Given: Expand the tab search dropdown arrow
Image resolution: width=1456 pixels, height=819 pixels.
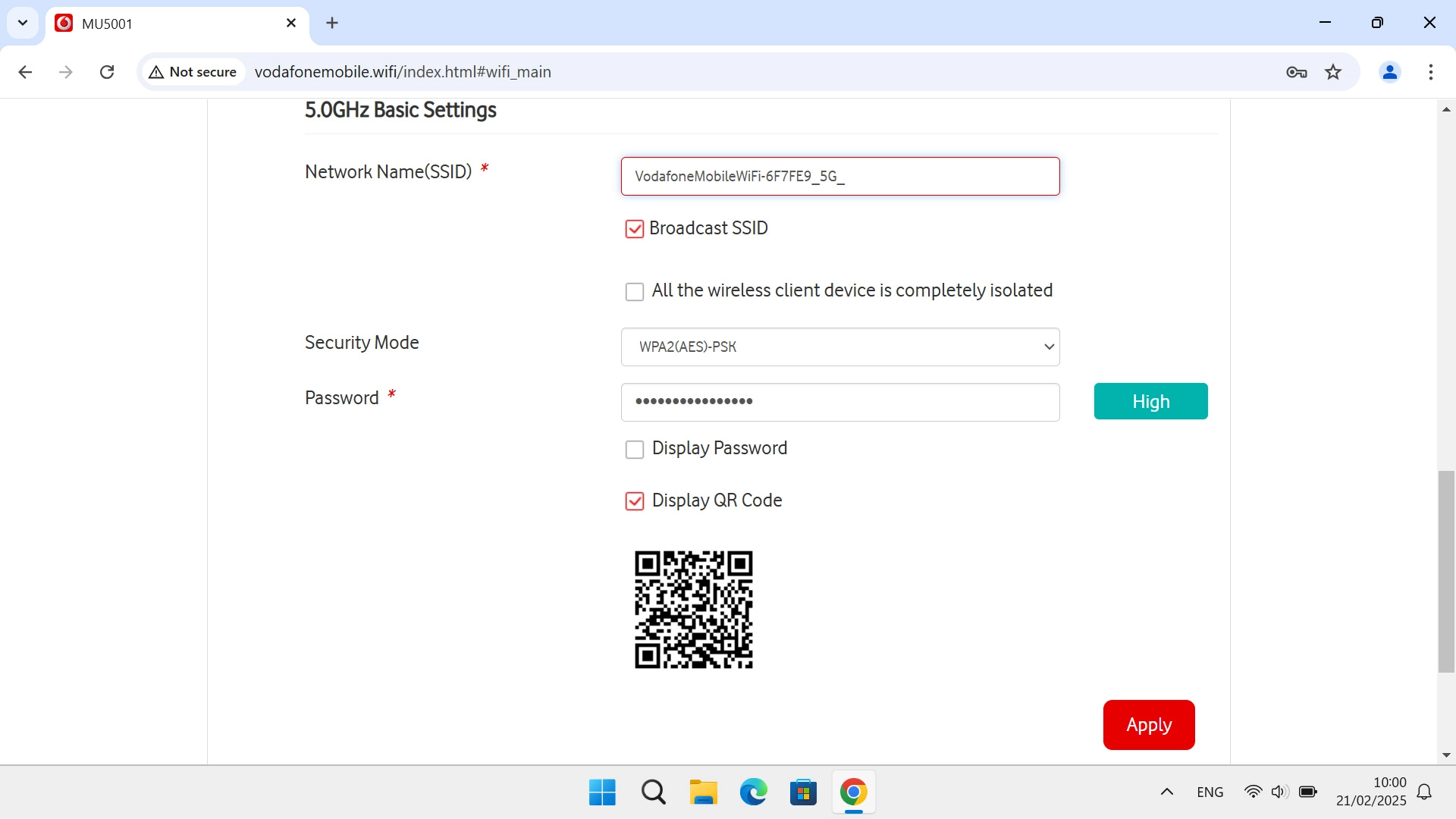Looking at the screenshot, I should coord(23,23).
